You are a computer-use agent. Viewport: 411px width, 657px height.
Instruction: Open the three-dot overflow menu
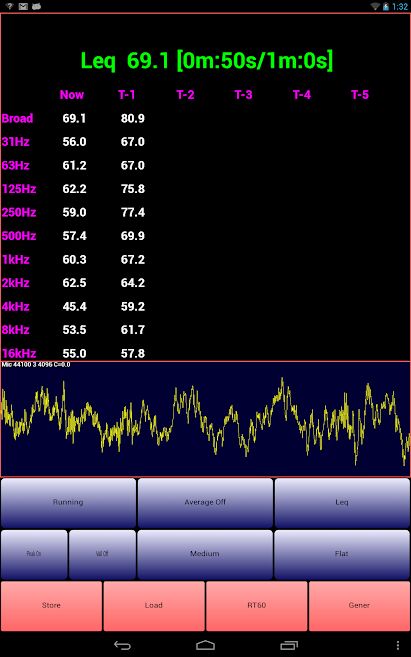point(398,645)
